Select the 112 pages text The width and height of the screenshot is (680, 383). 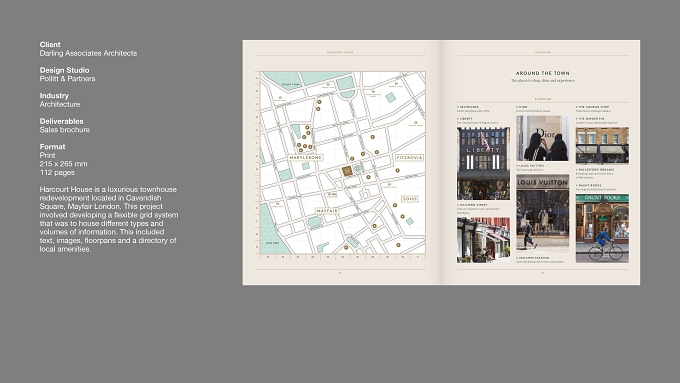coord(57,173)
